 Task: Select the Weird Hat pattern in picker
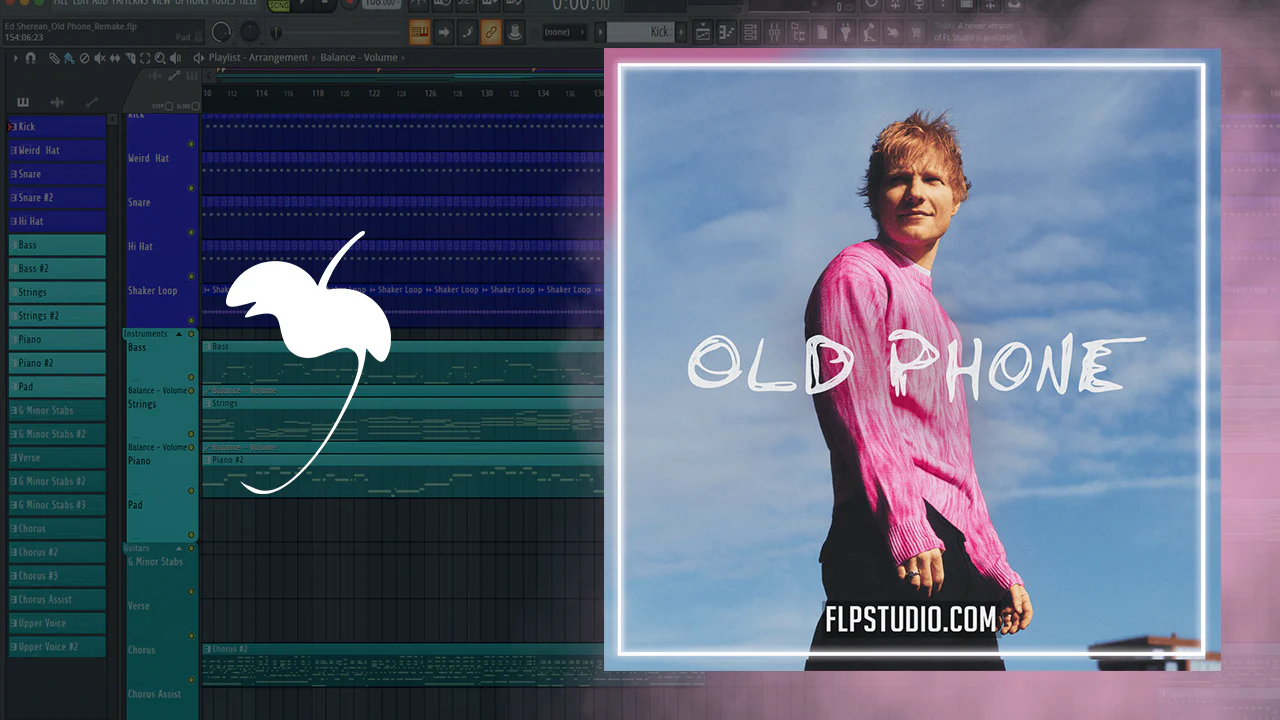57,150
